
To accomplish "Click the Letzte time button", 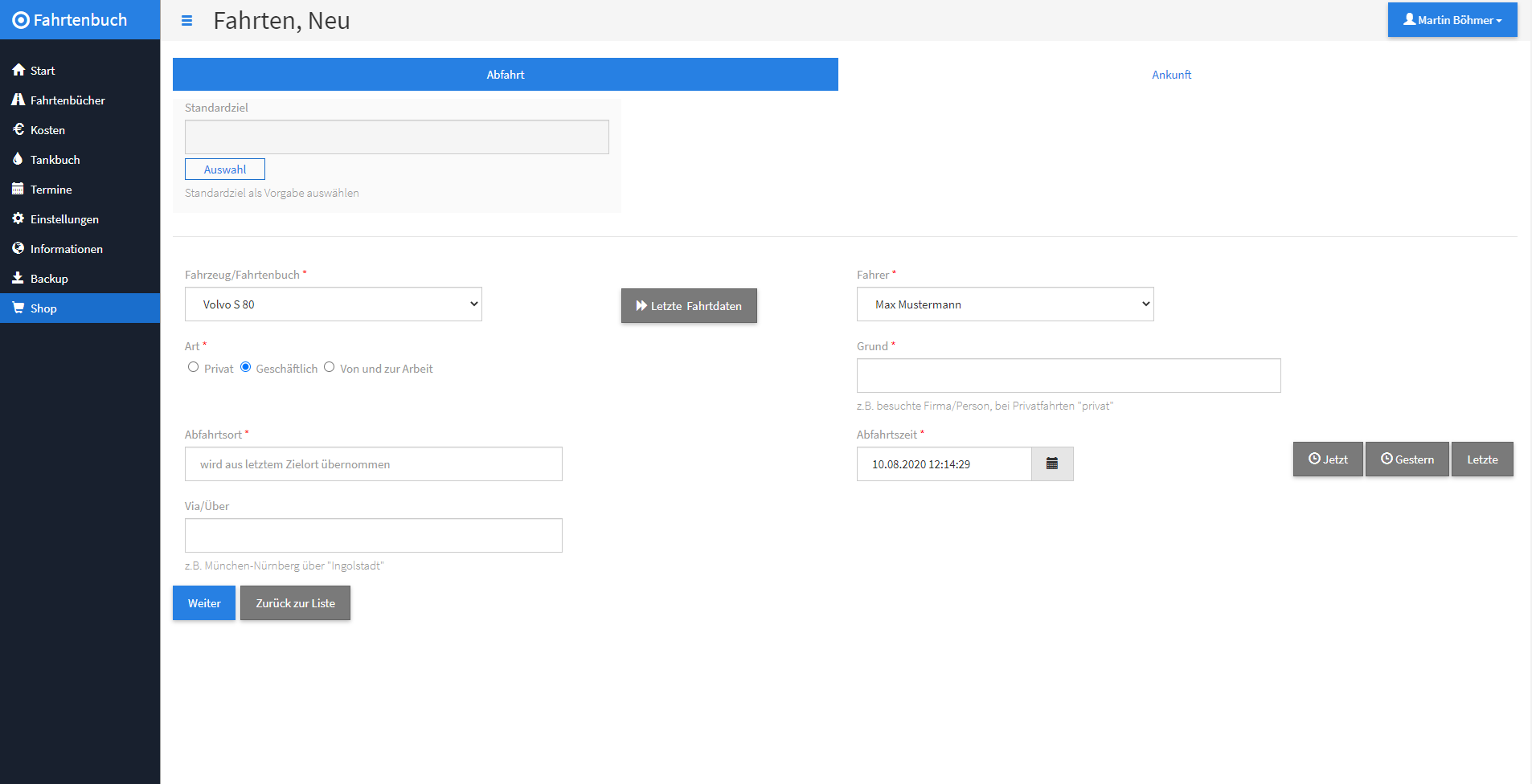I will (x=1482, y=459).
